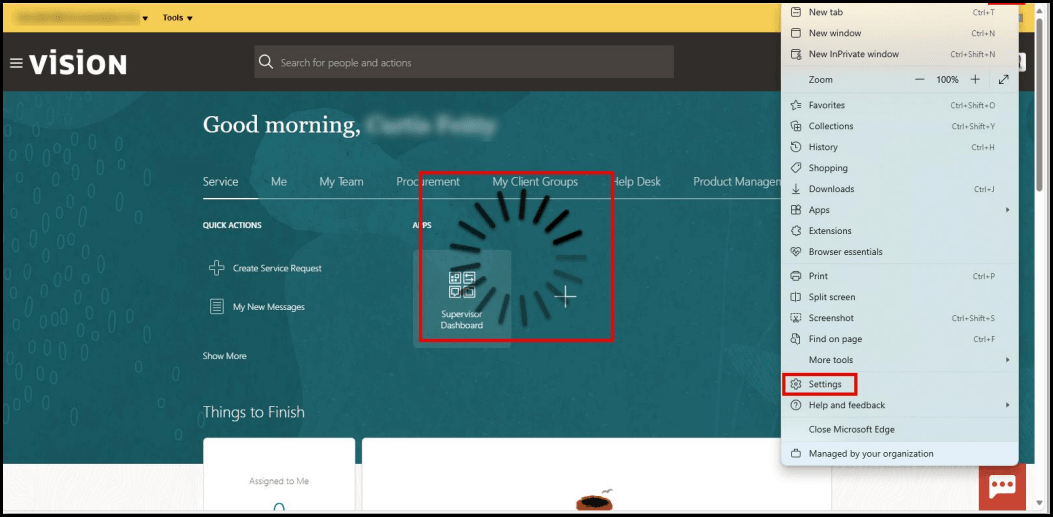Viewport: 1053px width, 517px height.
Task: Click the New tab icon in Edge menu
Action: pos(796,12)
